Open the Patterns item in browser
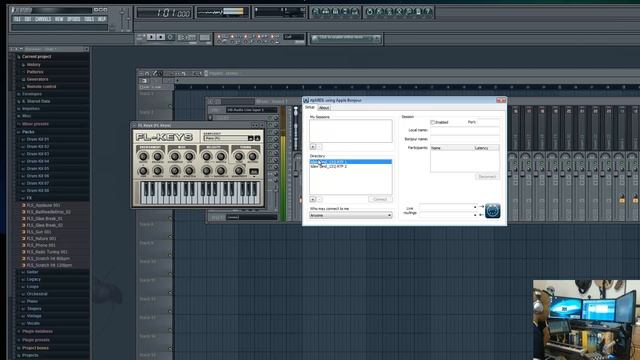Screen dimensions: 640x360 (x=35, y=72)
